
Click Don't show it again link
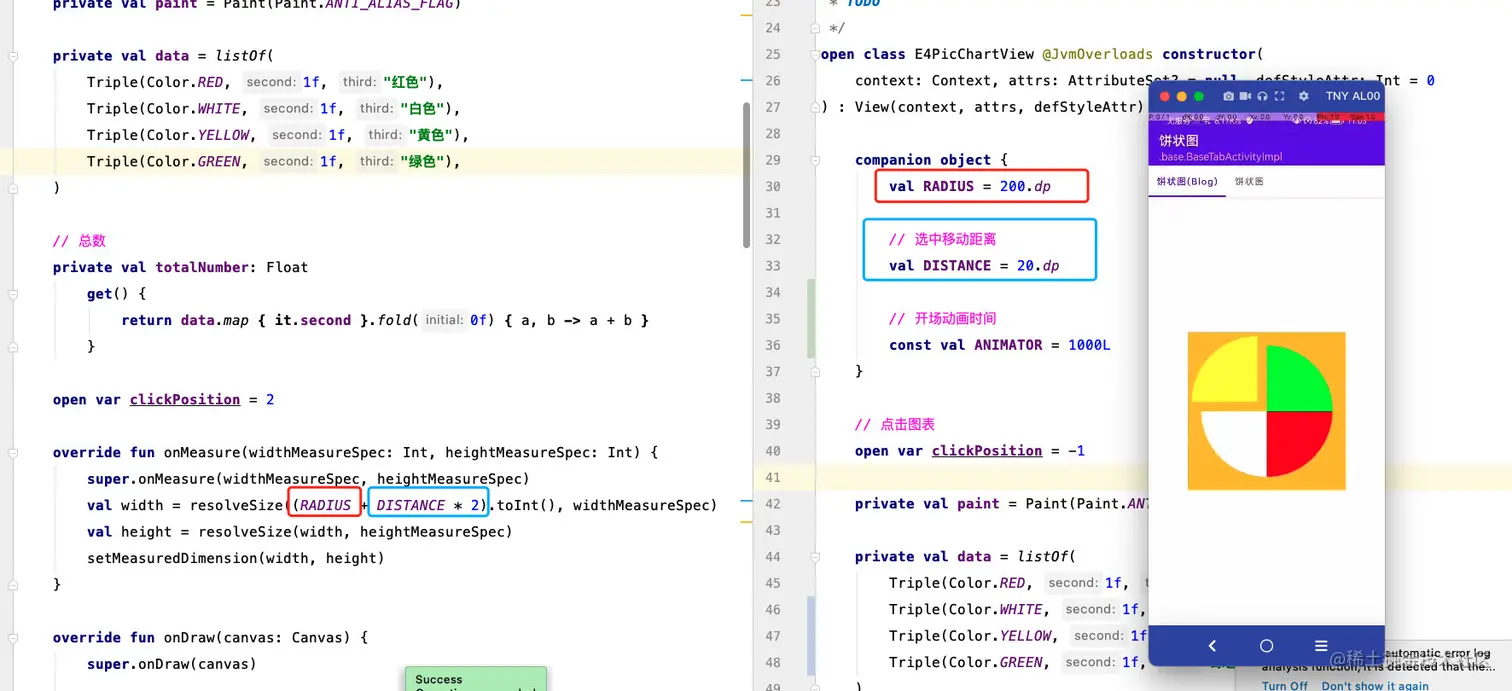[x=1375, y=686]
